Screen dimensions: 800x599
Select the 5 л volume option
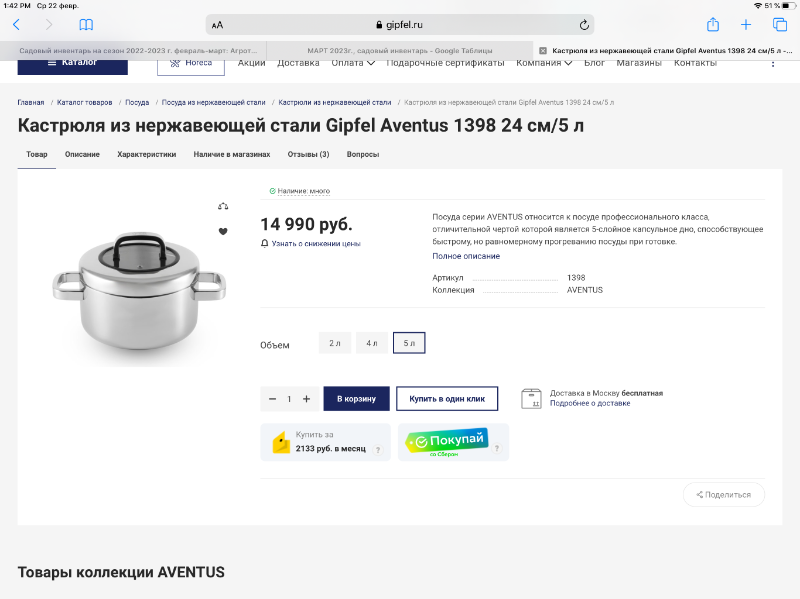(409, 343)
